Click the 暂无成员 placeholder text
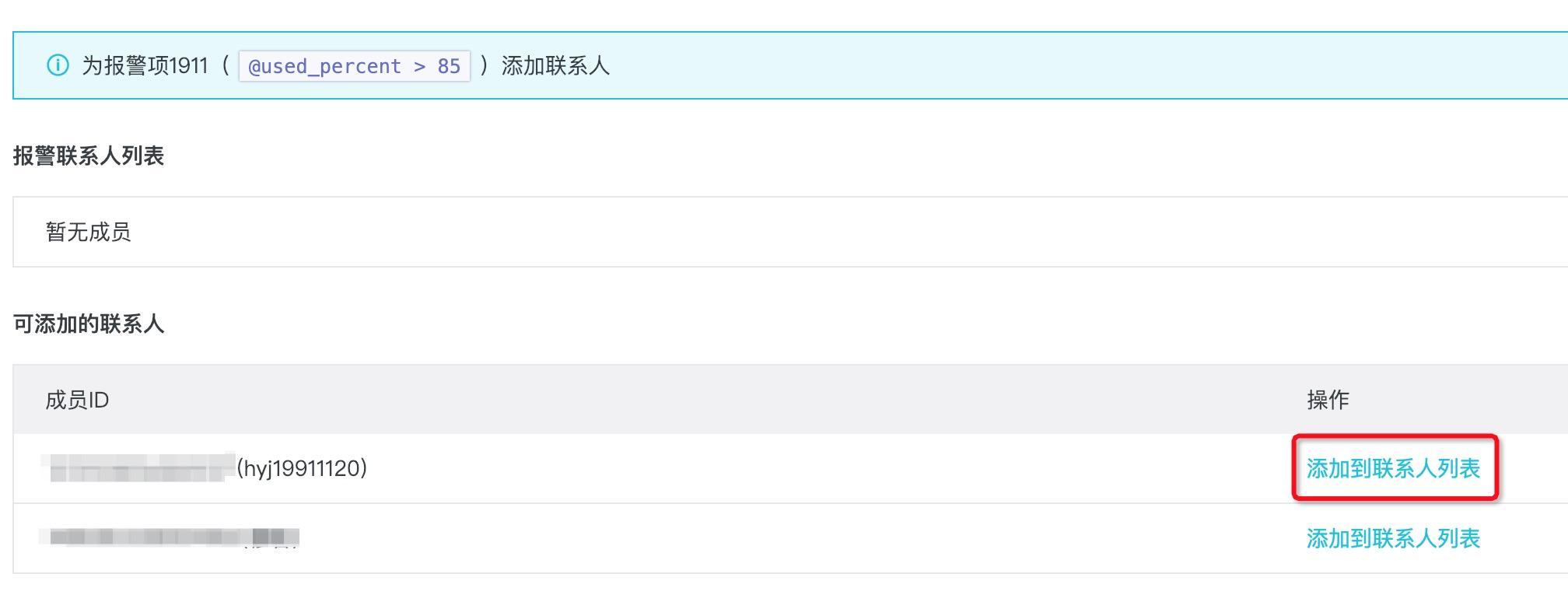1568x616 pixels. coord(88,231)
